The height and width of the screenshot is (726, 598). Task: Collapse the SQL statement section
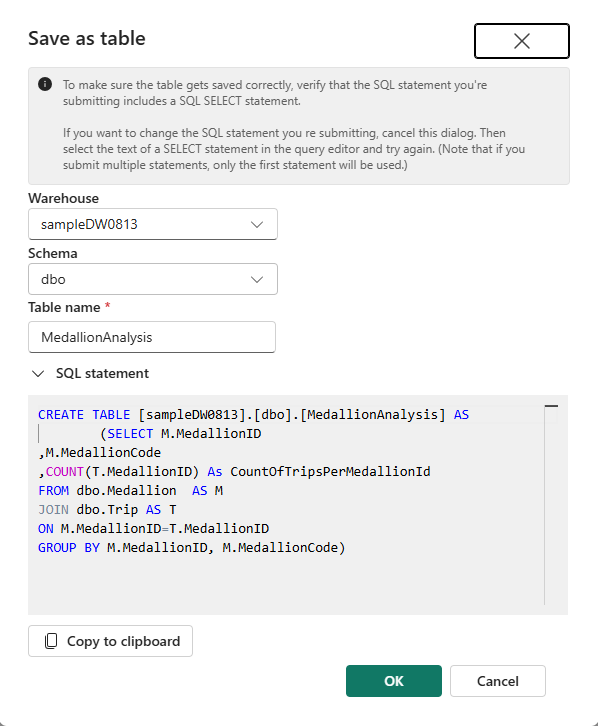click(x=38, y=374)
